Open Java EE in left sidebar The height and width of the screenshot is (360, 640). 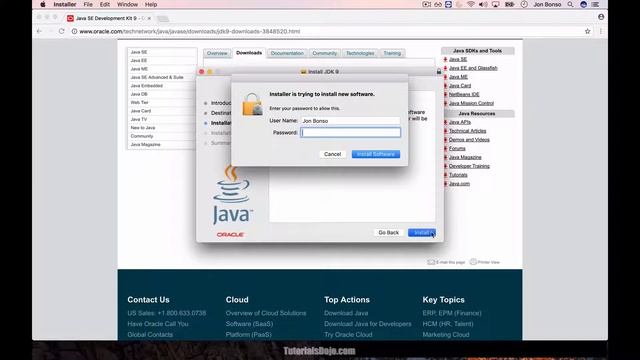click(x=139, y=60)
